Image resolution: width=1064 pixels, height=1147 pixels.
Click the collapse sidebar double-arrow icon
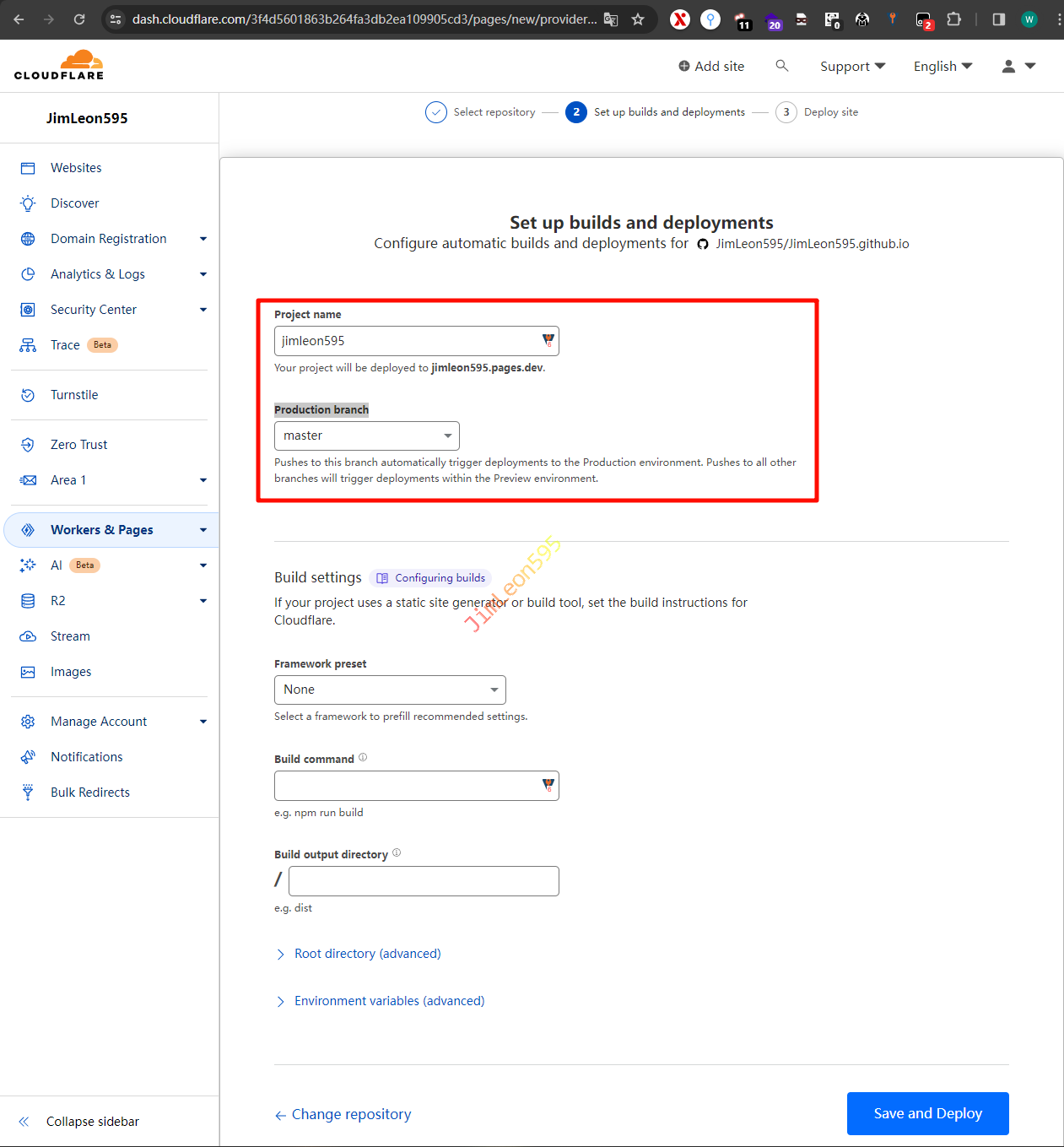[x=24, y=1122]
